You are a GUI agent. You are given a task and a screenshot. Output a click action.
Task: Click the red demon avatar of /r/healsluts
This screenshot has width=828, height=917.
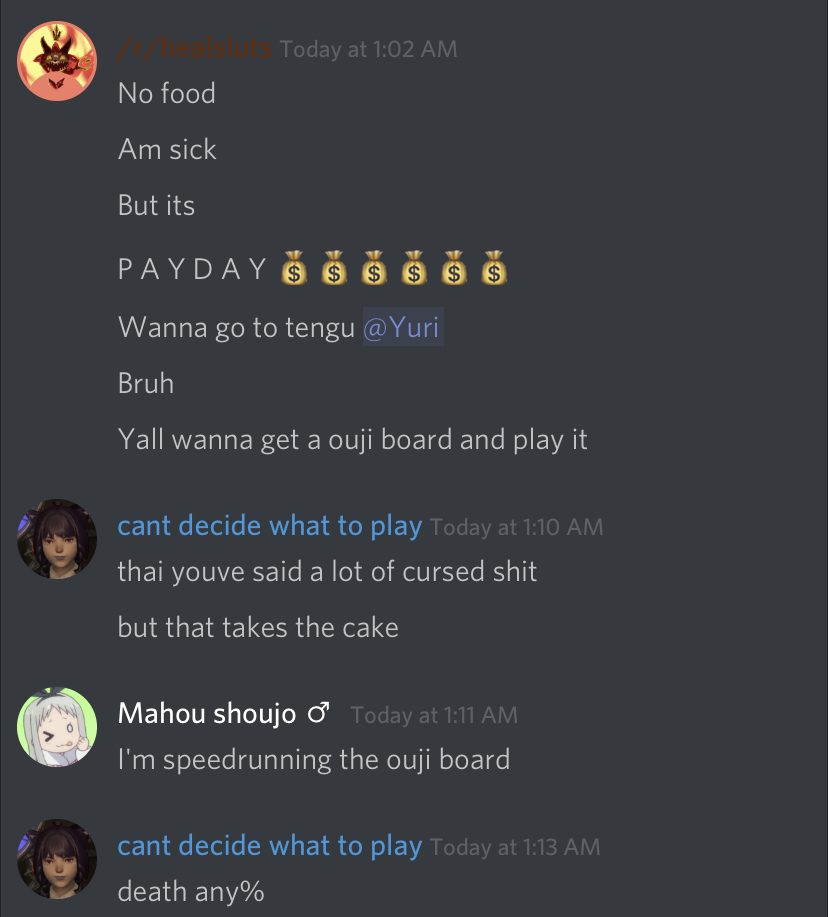[57, 61]
